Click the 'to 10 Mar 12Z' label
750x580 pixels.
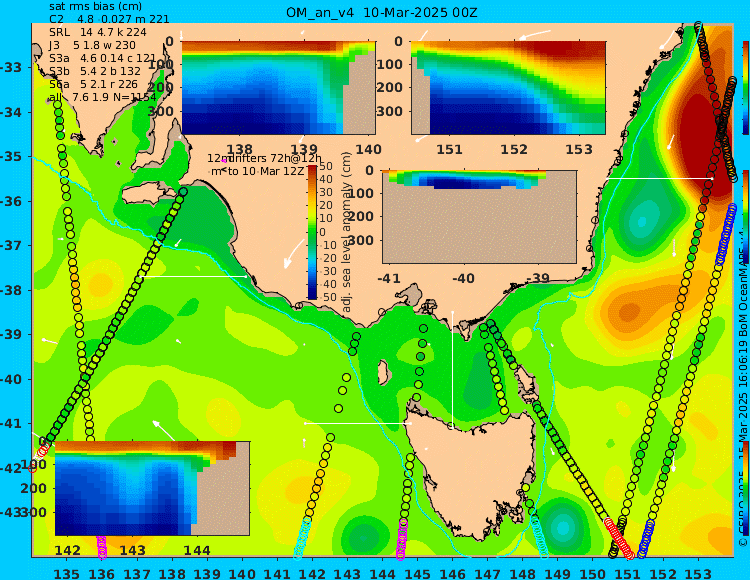(265, 171)
